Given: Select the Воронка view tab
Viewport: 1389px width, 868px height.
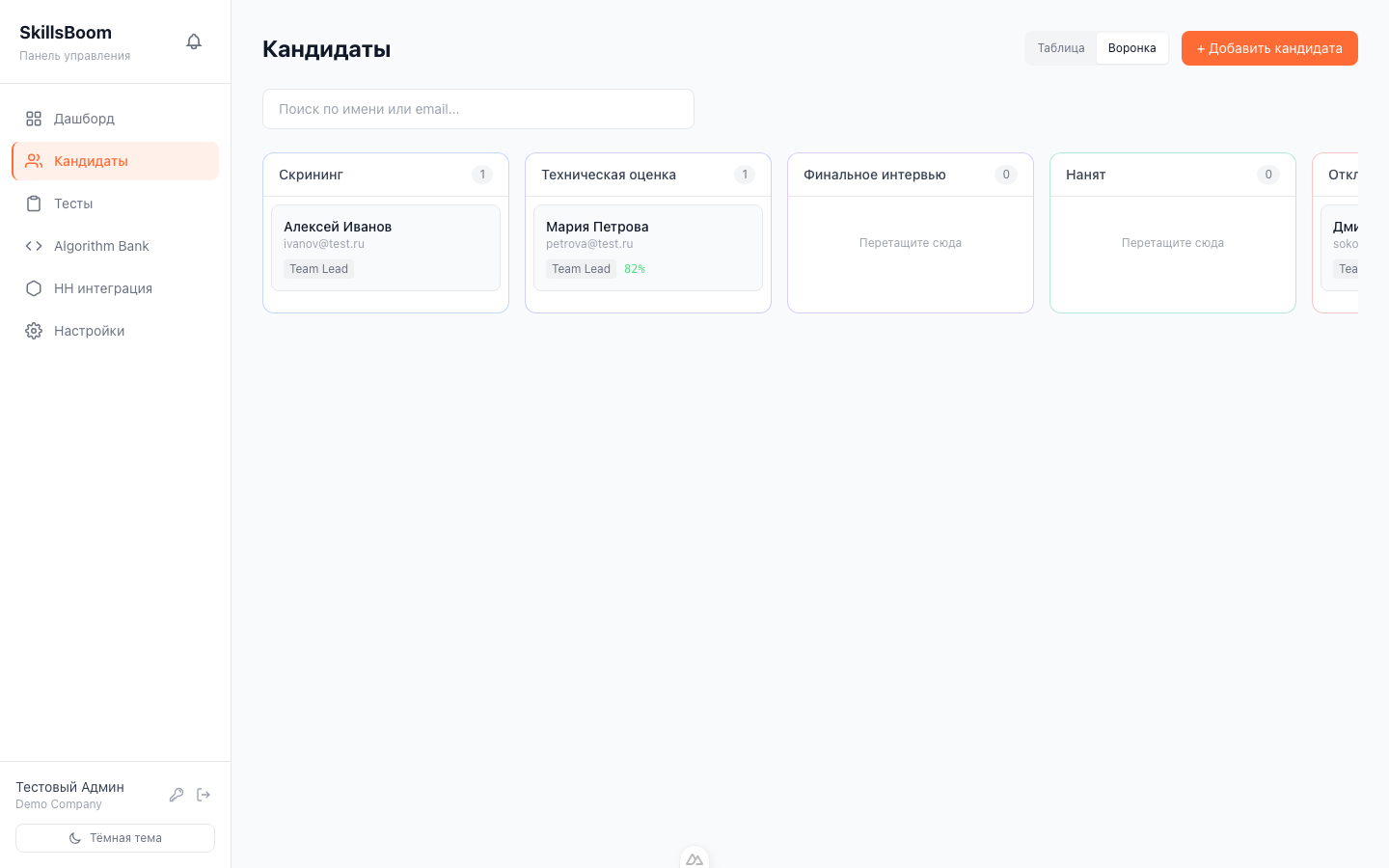Looking at the screenshot, I should (1132, 48).
